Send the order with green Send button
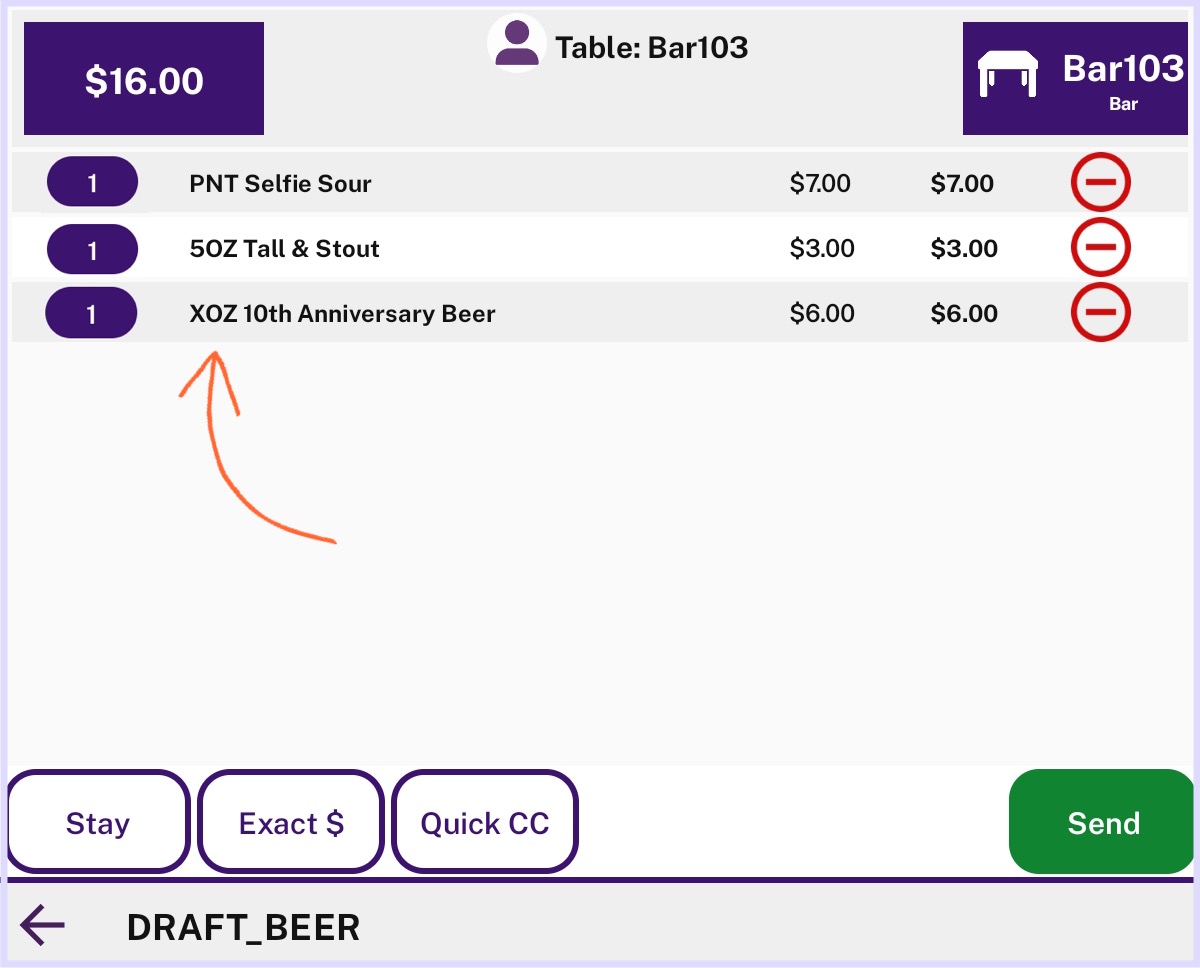The width and height of the screenshot is (1200, 968). tap(1103, 822)
